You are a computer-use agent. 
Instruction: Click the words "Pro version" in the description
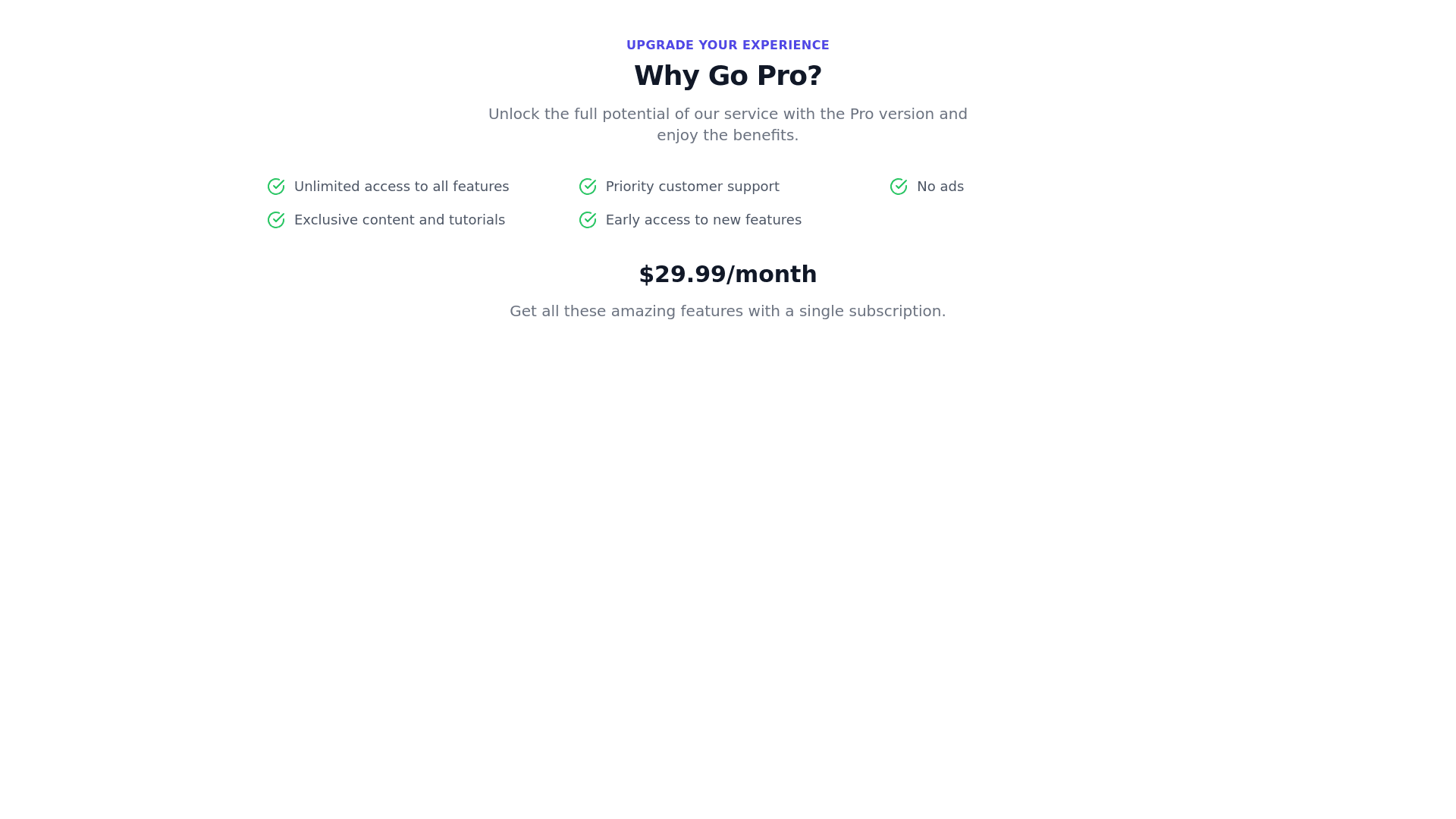pyautogui.click(x=891, y=114)
